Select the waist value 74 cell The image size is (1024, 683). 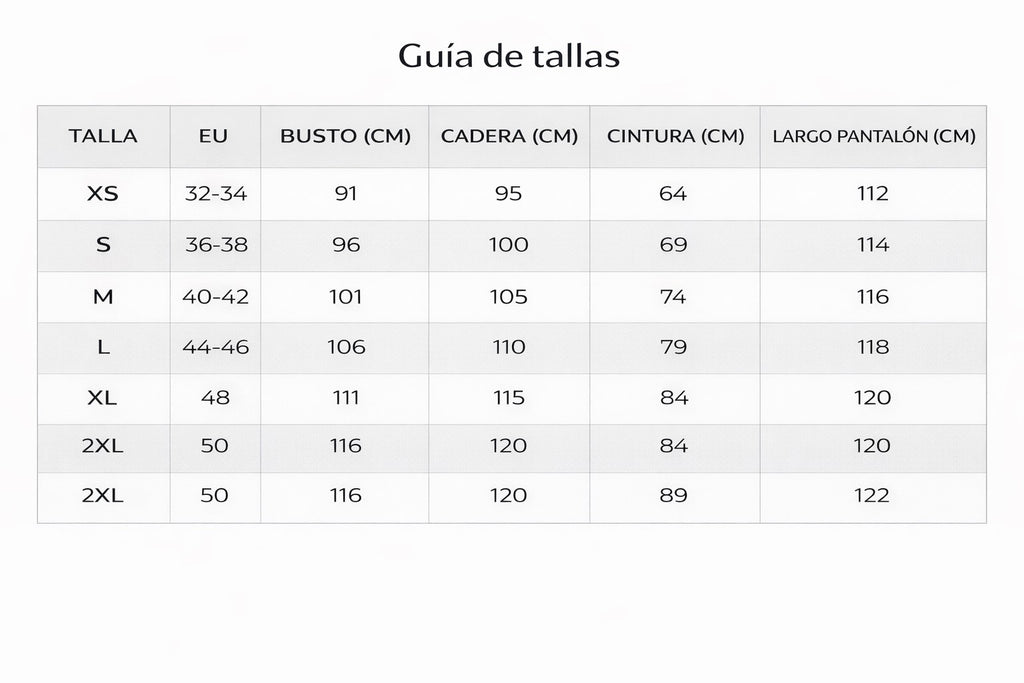(673, 296)
